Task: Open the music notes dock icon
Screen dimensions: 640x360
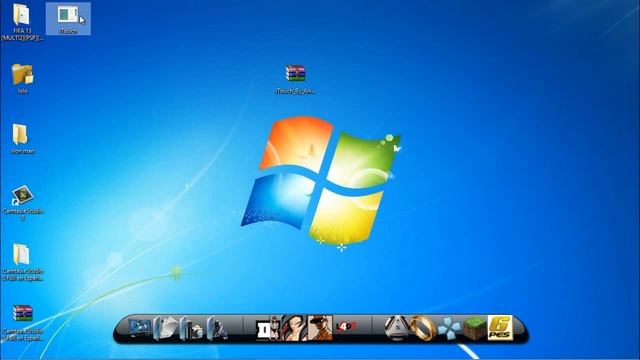Action: pos(217,328)
